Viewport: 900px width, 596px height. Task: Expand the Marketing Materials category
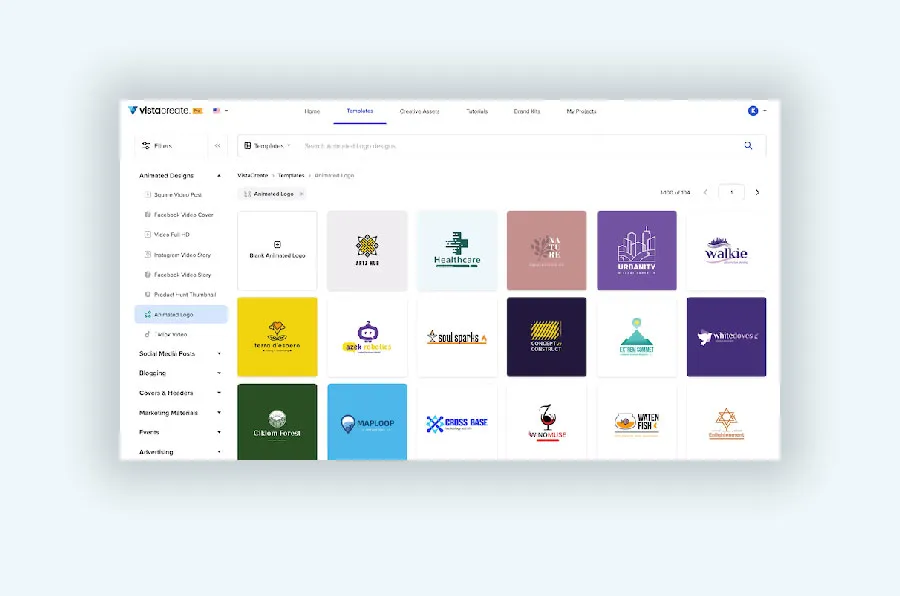177,412
